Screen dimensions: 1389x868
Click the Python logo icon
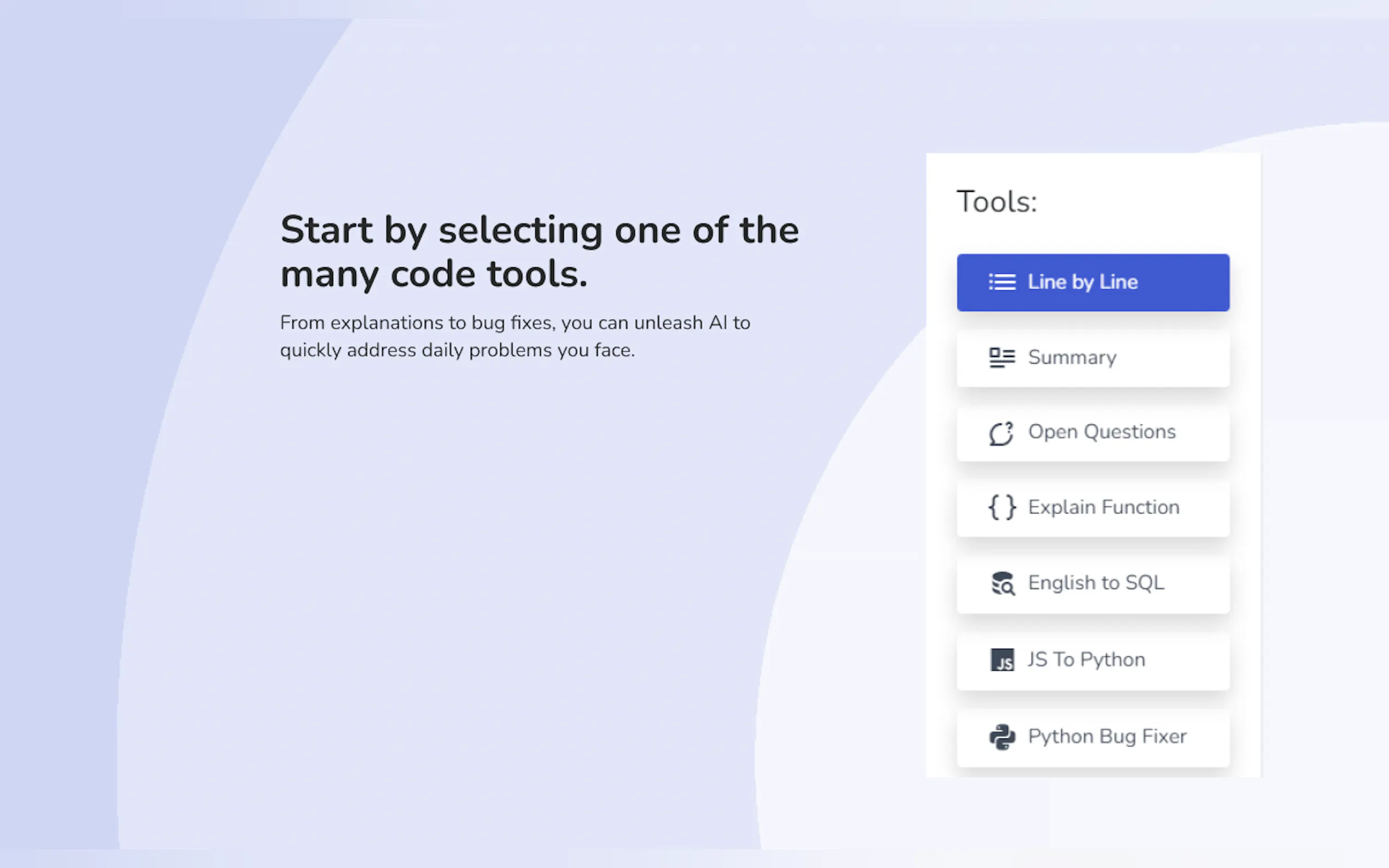coord(1002,737)
